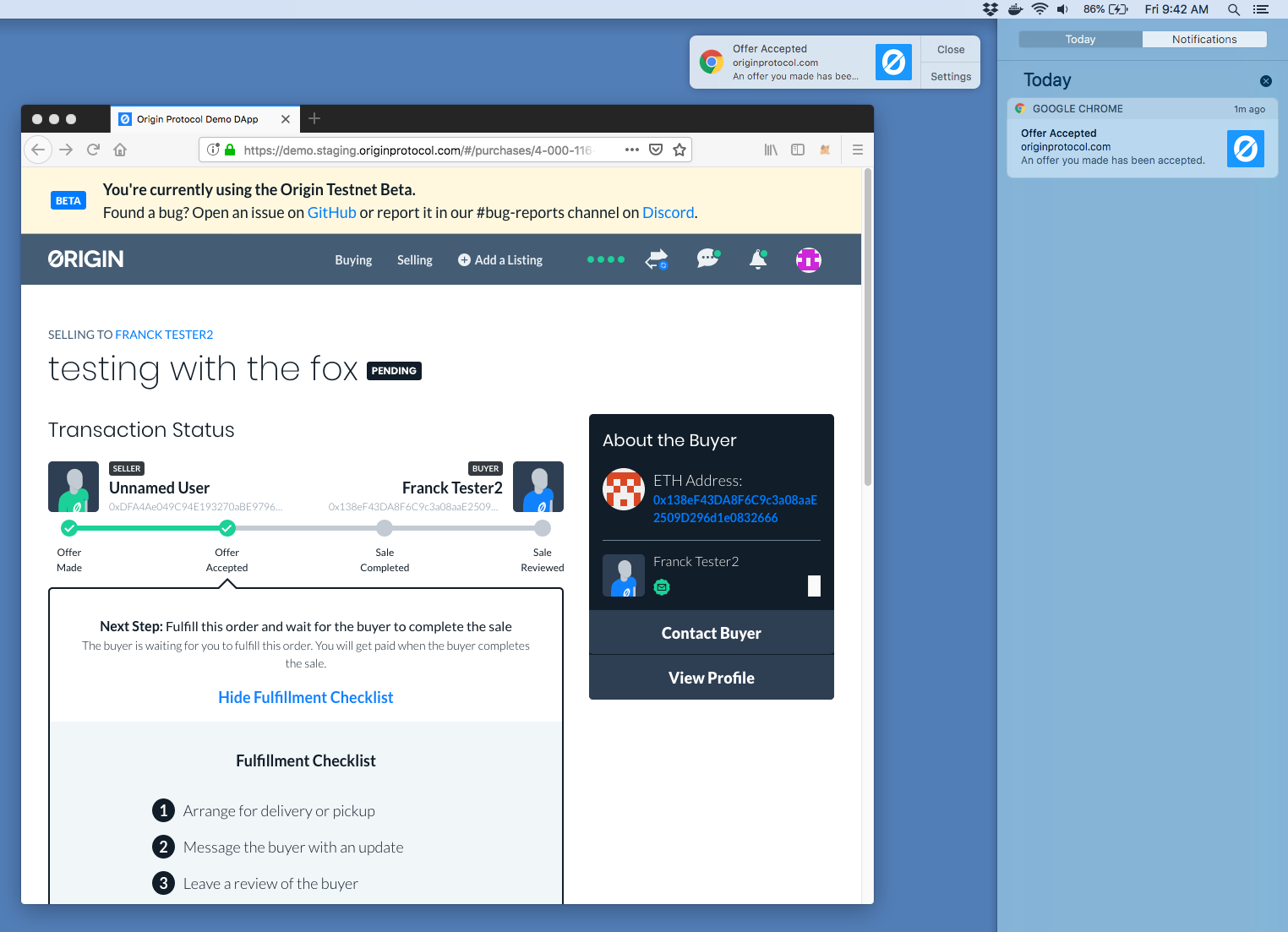Open the Library bookmarks icon
Image resolution: width=1288 pixels, height=932 pixels.
point(771,150)
